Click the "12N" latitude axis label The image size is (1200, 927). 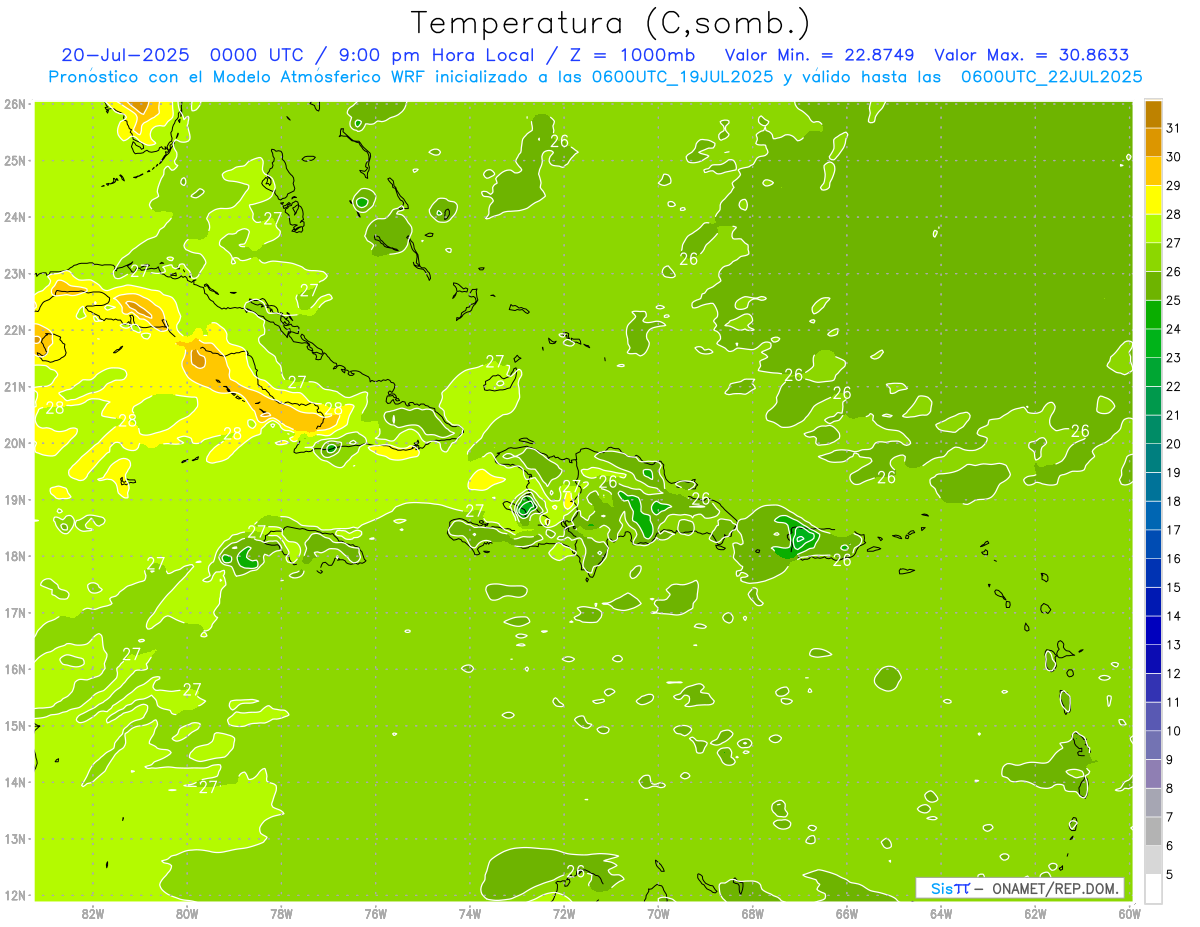14,895
